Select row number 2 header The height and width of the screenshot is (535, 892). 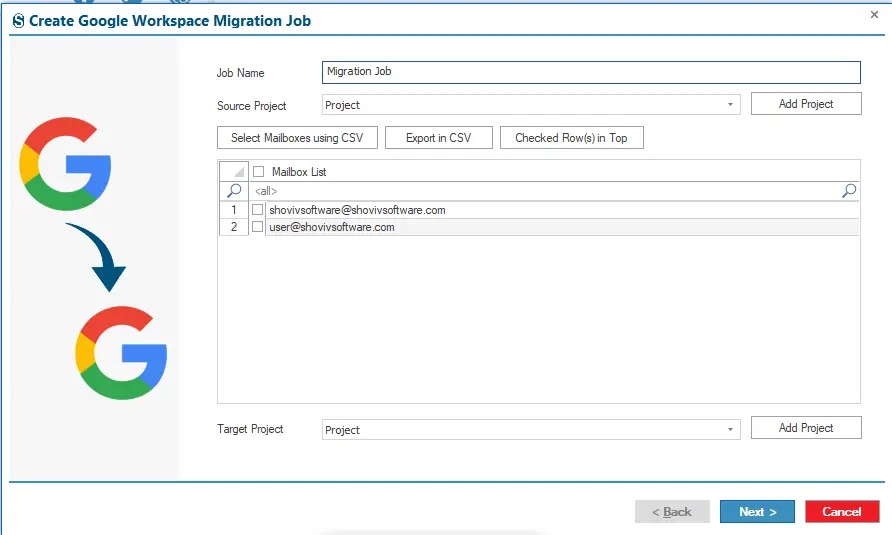[x=234, y=227]
